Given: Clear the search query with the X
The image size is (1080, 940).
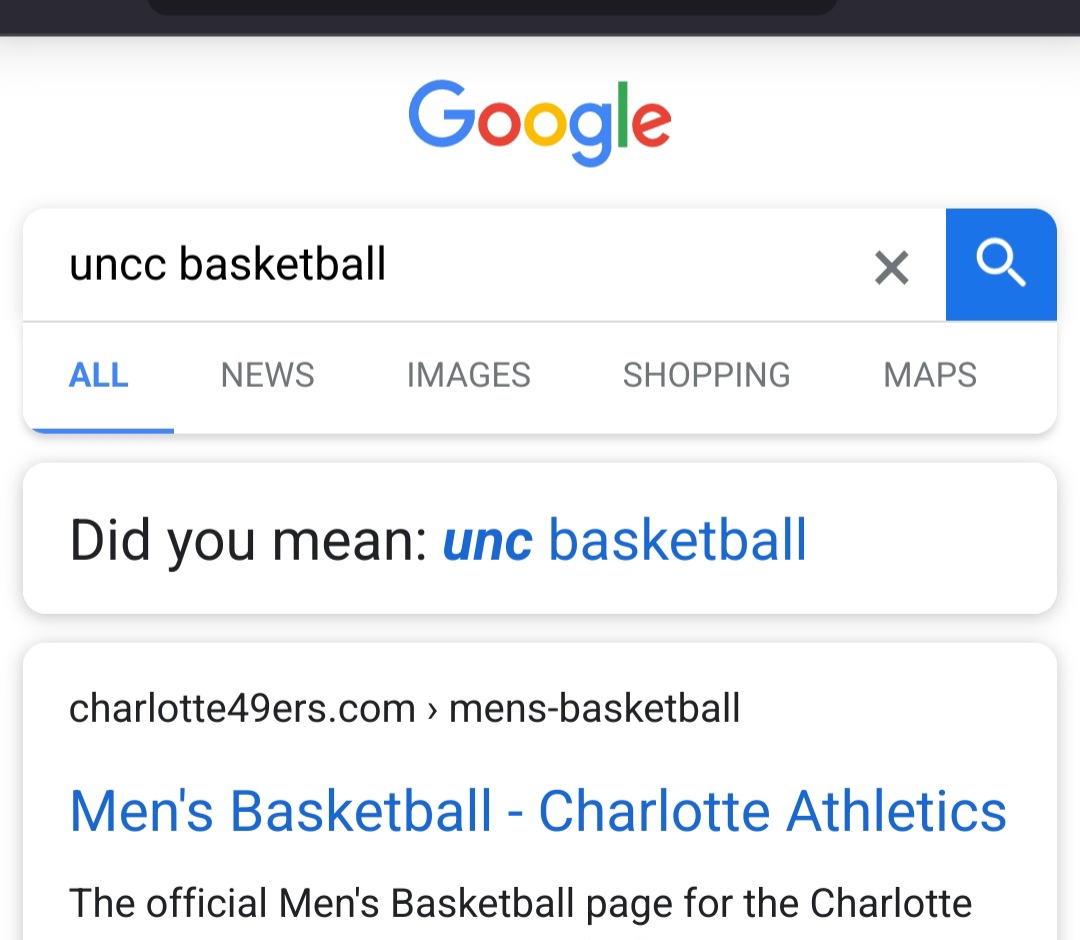Looking at the screenshot, I should [891, 267].
